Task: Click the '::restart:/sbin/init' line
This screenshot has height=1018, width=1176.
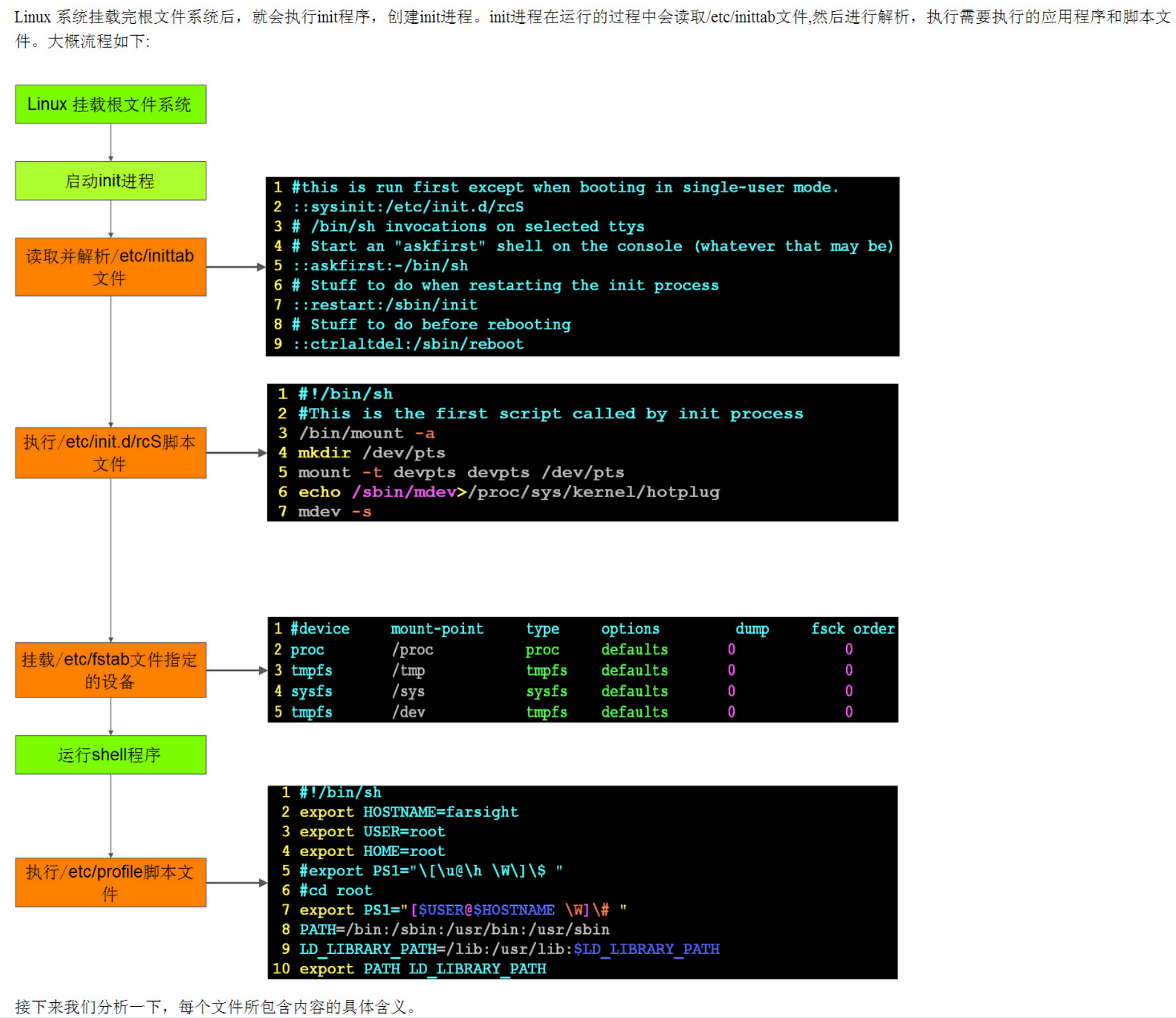Action: [384, 305]
